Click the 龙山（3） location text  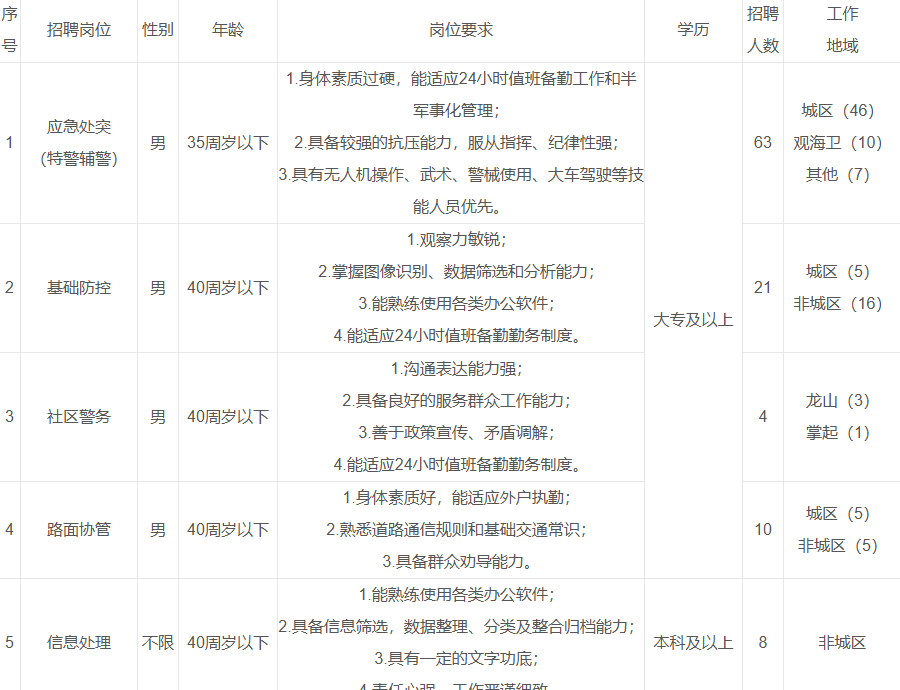(838, 400)
